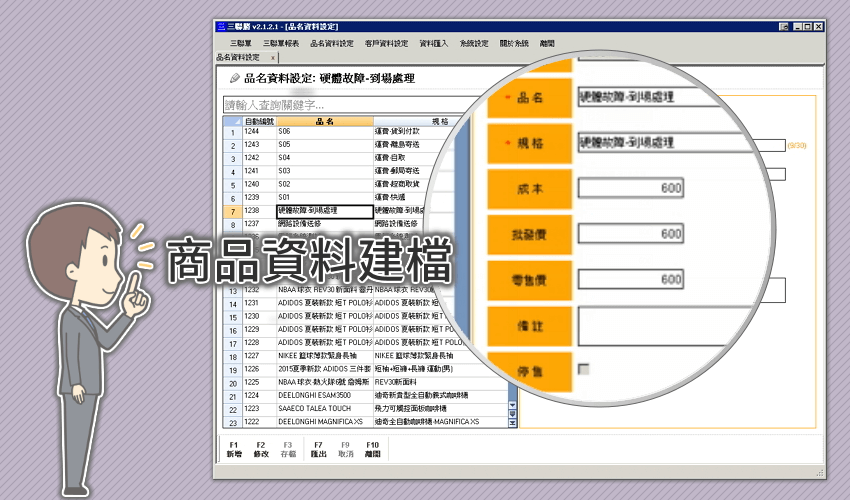Click the REV30新面料 spec cell
The width and height of the screenshot is (850, 500).
click(x=440, y=382)
